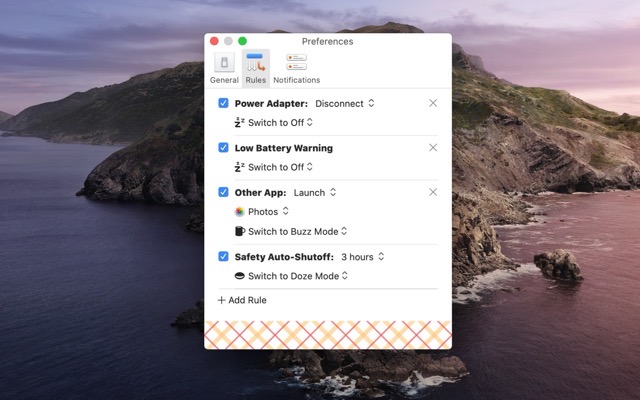Screen dimensions: 640x400
Task: Change the 3 hours auto-shutoff duration
Action: (362, 257)
